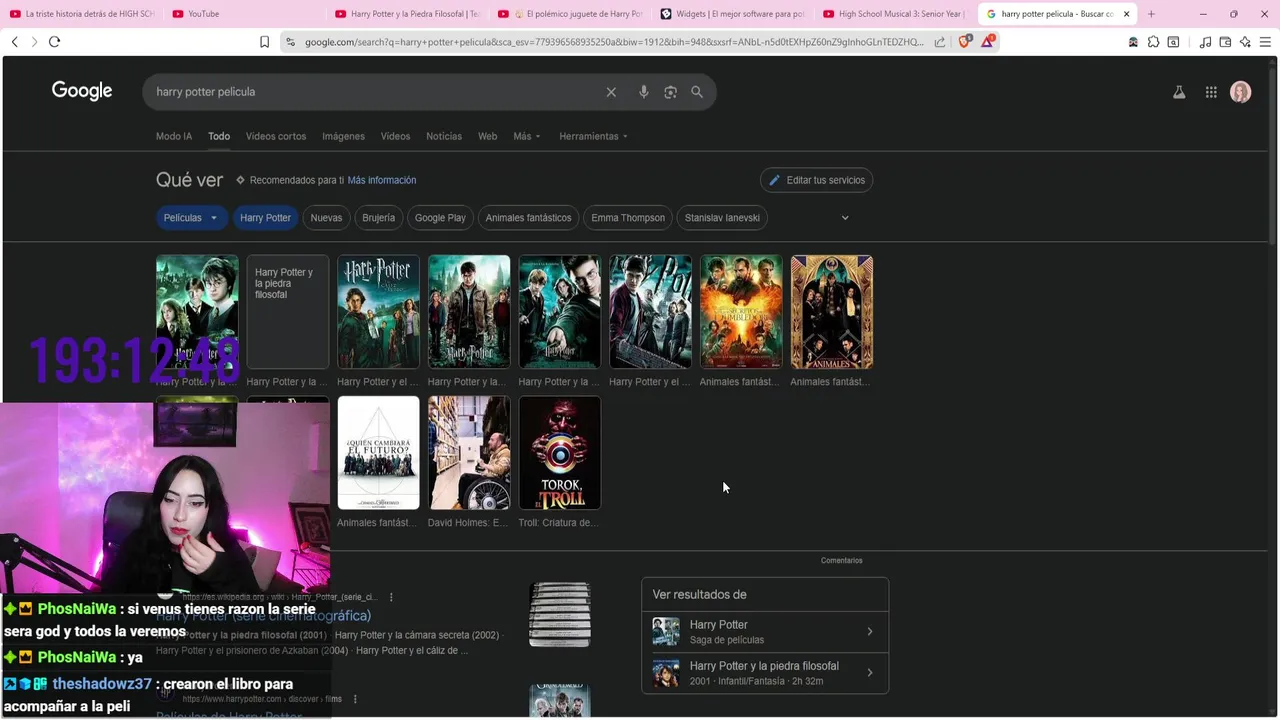
Task: Open the browser hamburger main menu
Action: point(1265,42)
